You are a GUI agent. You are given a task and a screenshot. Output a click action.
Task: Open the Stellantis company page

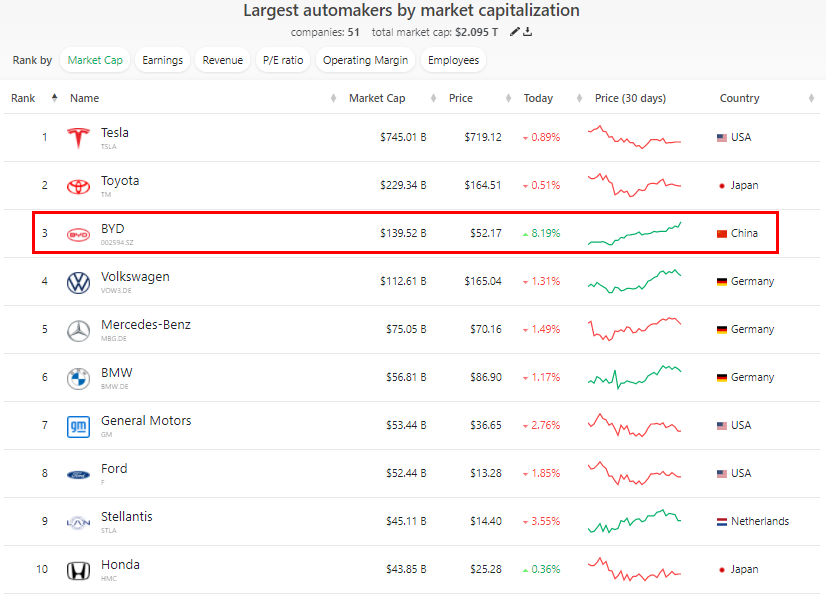click(x=127, y=517)
